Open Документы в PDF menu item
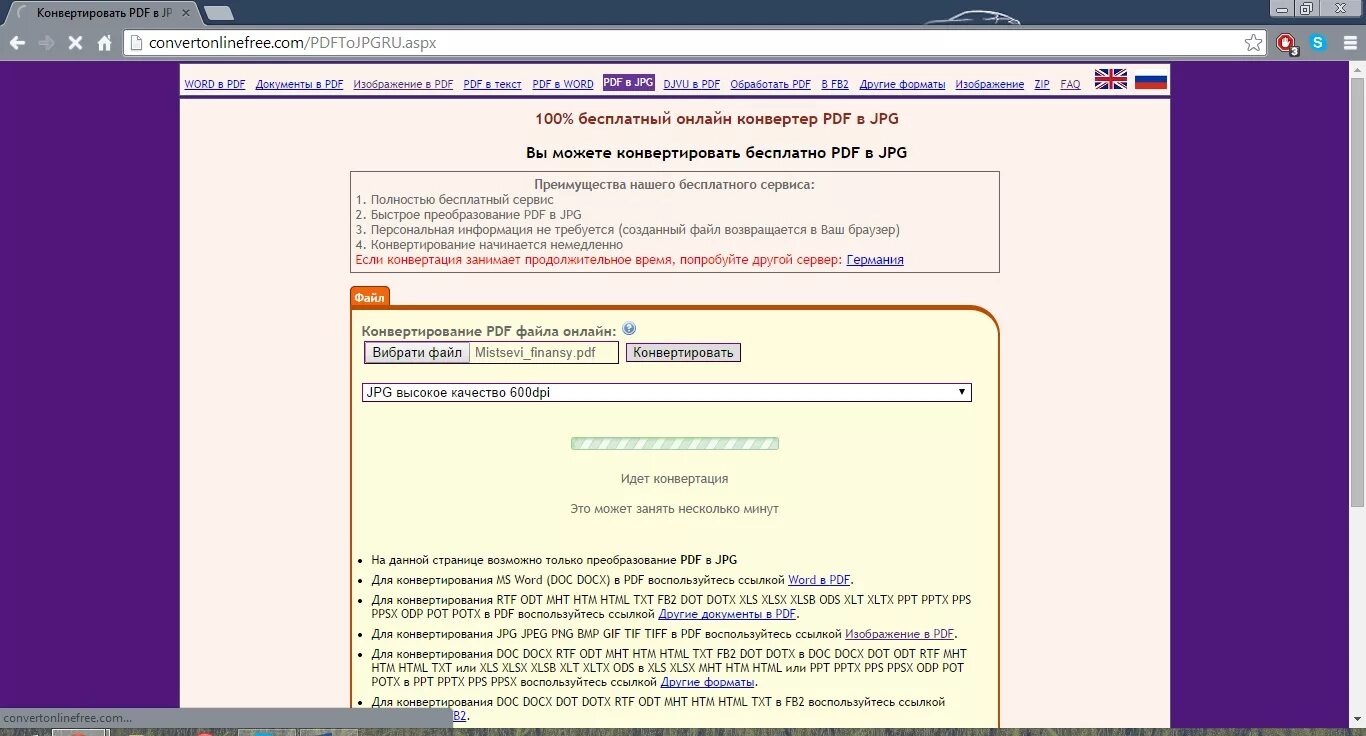The width and height of the screenshot is (1366, 736). point(299,85)
